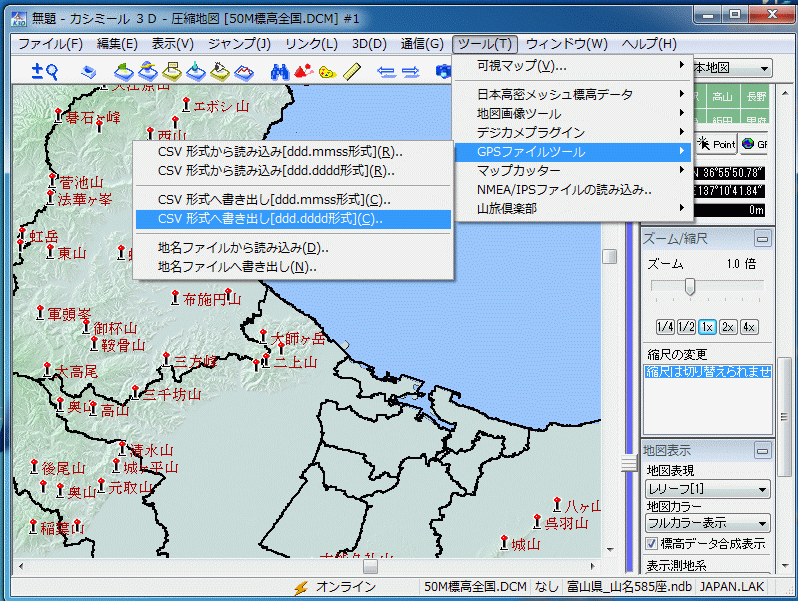Click the paint palette icon in toolbar
Viewport: 798px width, 601px height.
click(327, 71)
